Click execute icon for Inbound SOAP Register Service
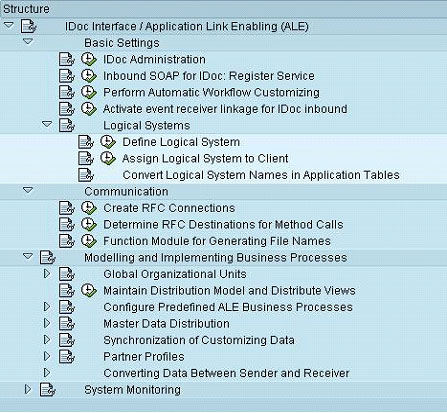 coord(89,76)
